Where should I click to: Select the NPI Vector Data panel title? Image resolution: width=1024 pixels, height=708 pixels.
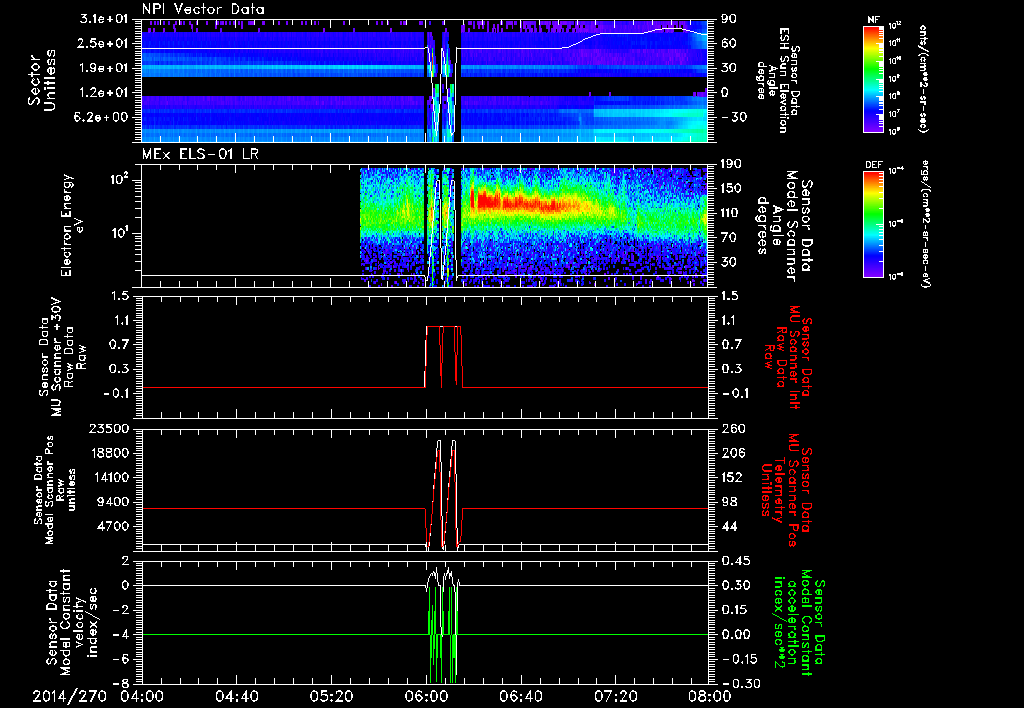pos(203,9)
